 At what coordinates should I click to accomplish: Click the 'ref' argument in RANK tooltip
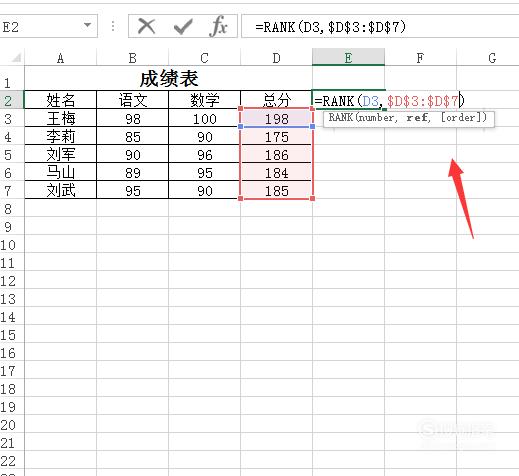click(417, 118)
